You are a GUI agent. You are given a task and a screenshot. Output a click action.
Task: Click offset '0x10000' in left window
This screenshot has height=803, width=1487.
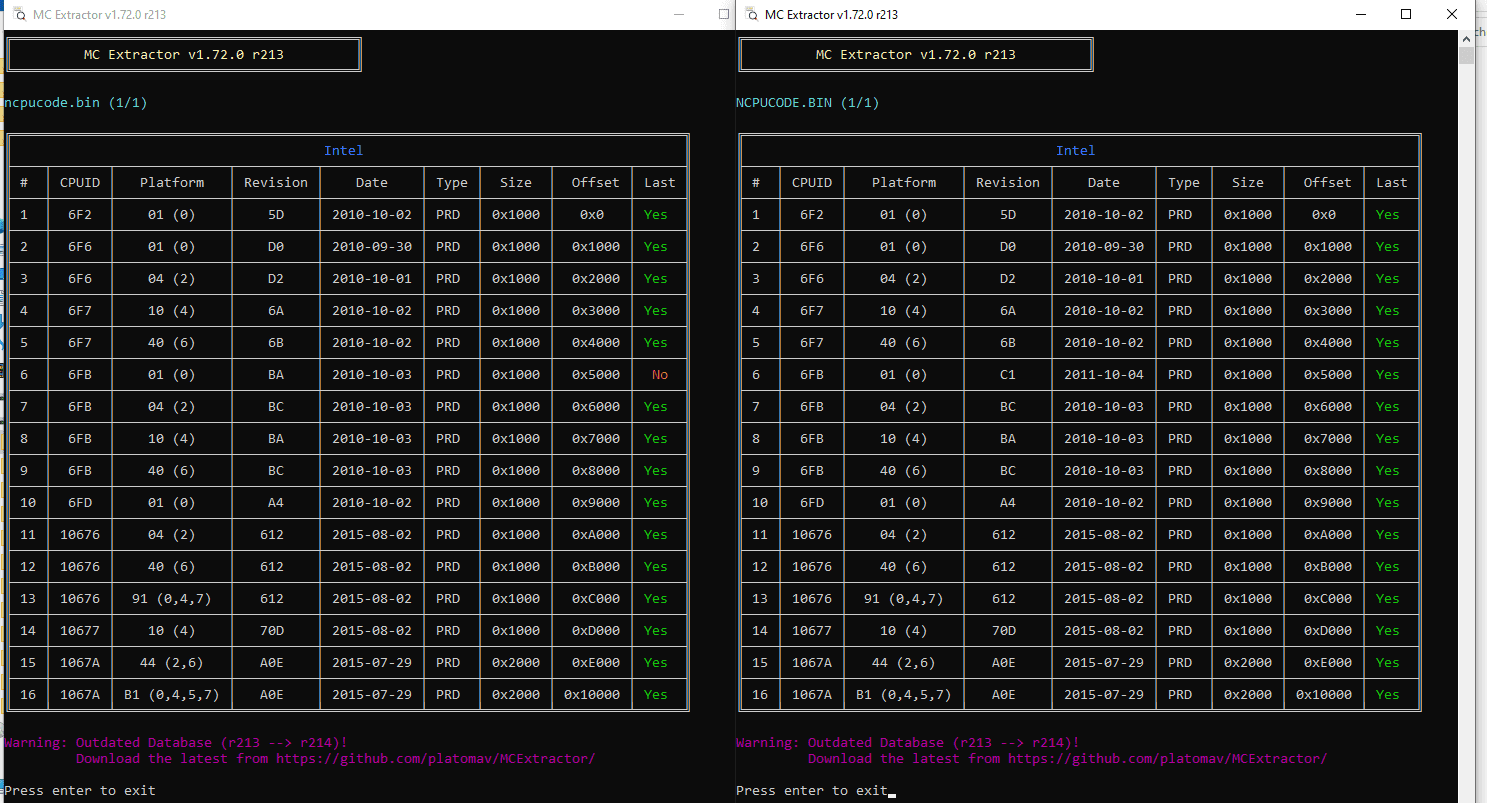(592, 695)
